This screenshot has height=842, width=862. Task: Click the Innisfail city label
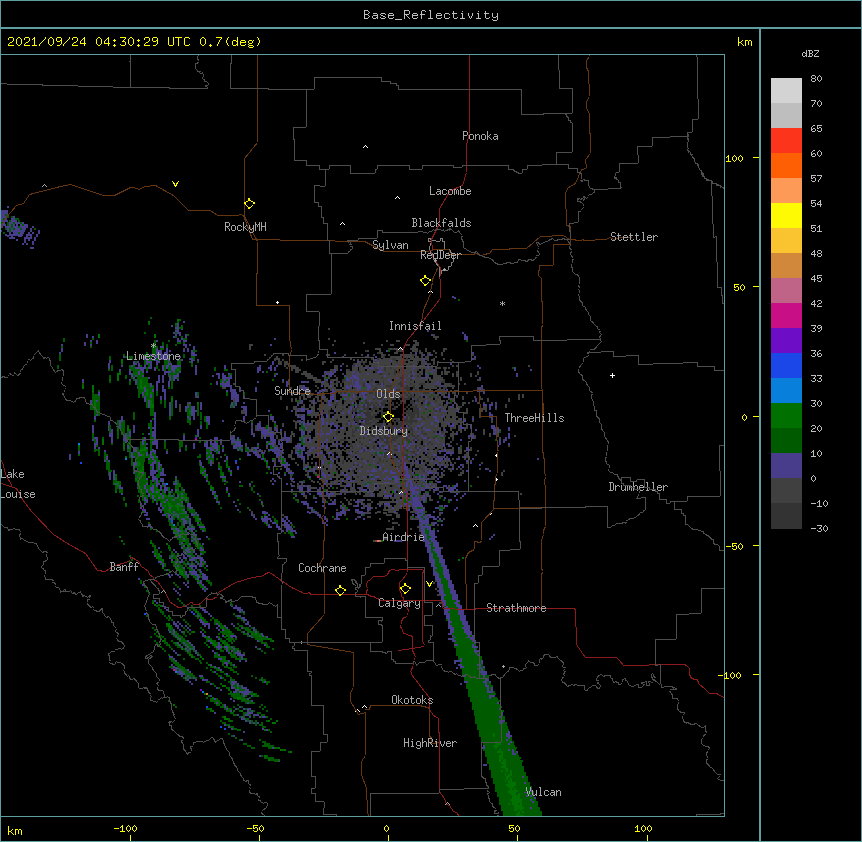pyautogui.click(x=415, y=326)
